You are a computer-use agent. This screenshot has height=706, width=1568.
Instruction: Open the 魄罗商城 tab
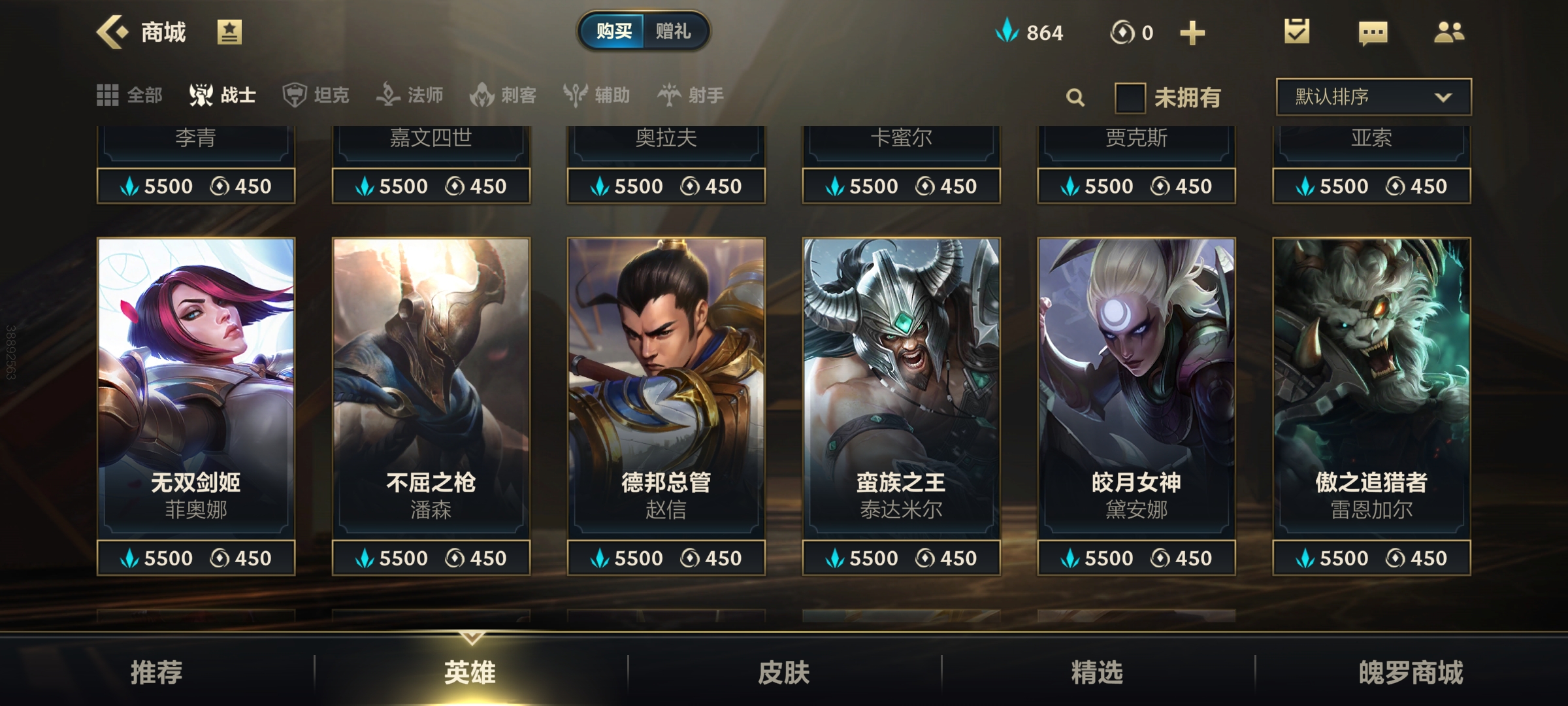tap(1411, 672)
